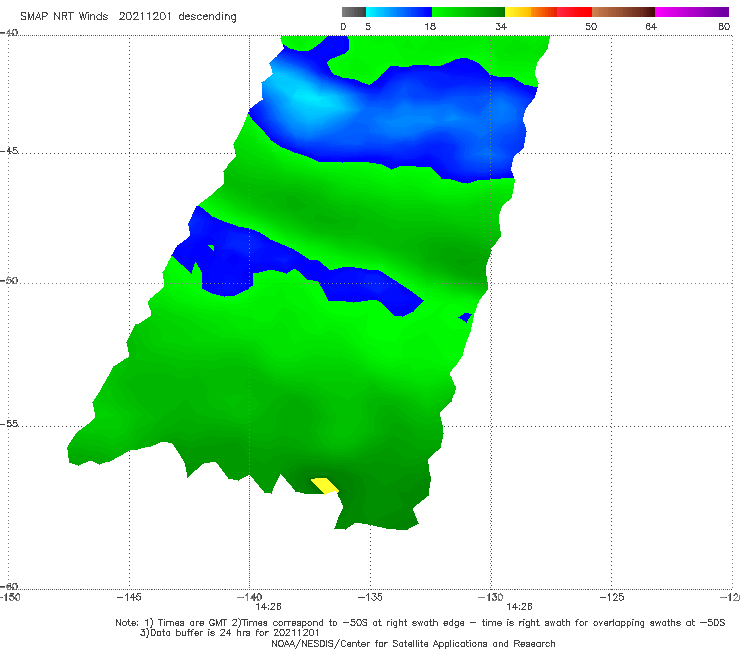Click the longitude label "-135"
This screenshot has width=740, height=650.
tap(370, 597)
